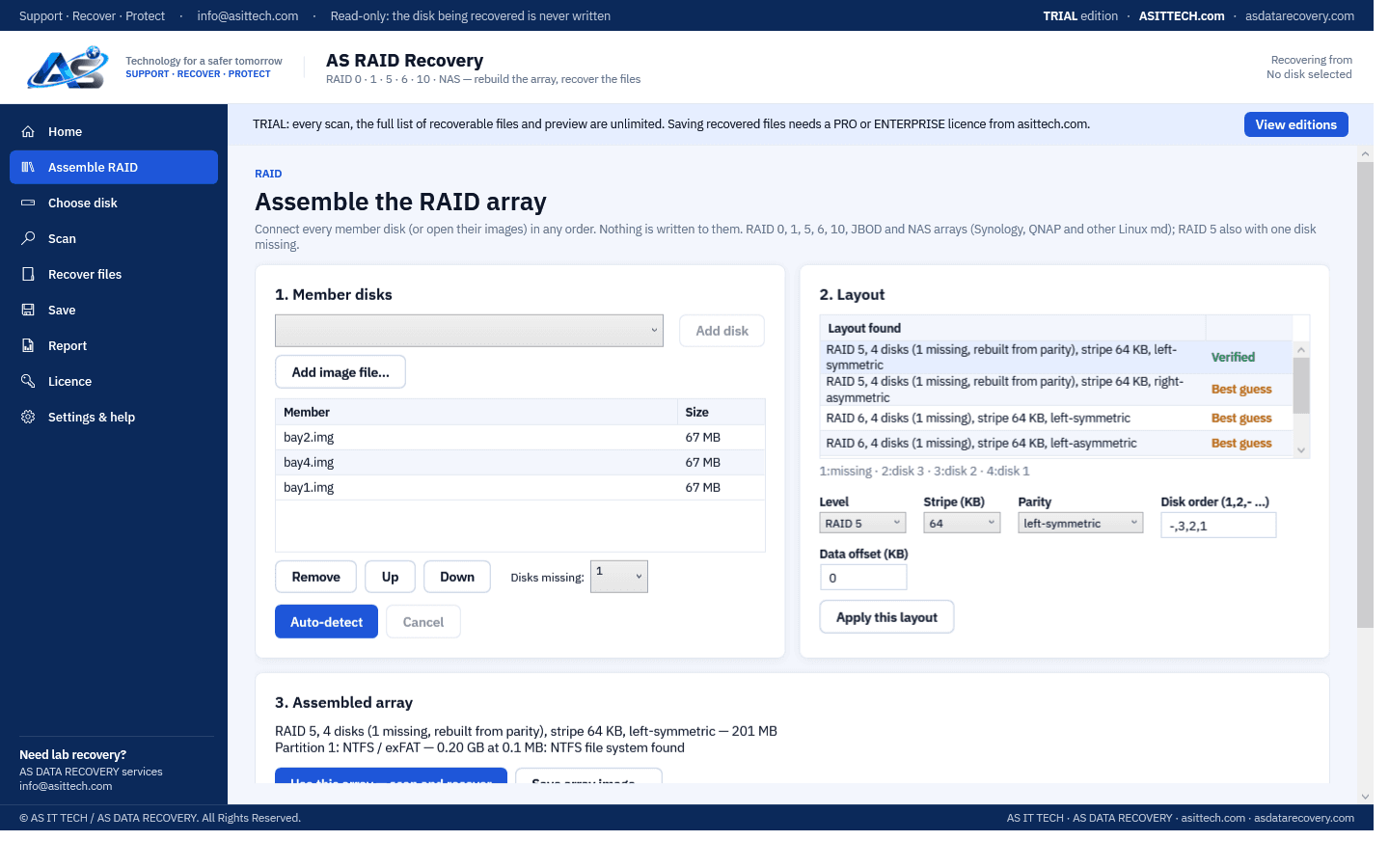
Task: Click the View editions button
Action: point(1295,124)
